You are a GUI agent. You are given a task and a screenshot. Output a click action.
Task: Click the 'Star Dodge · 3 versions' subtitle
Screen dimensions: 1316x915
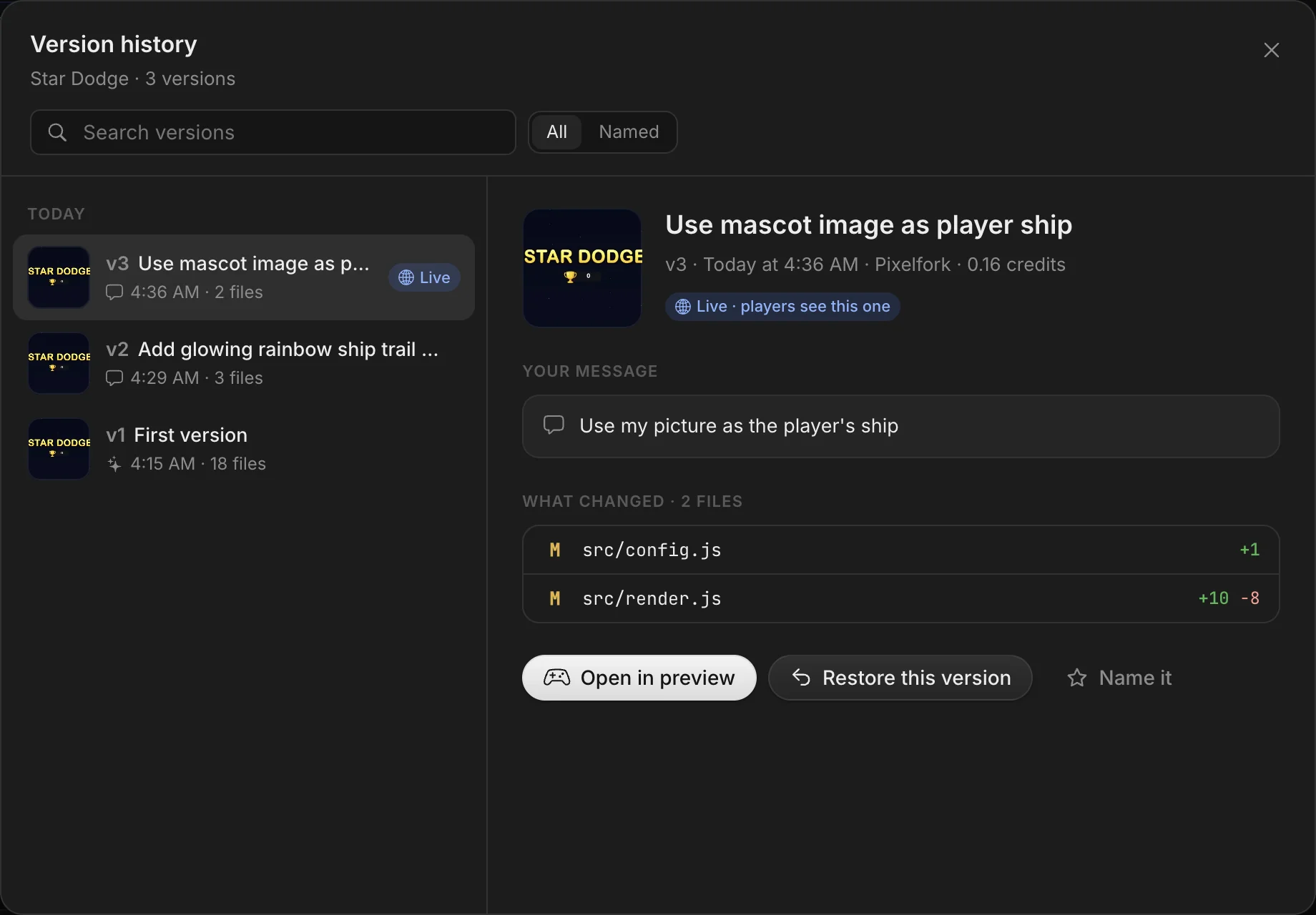pyautogui.click(x=133, y=79)
